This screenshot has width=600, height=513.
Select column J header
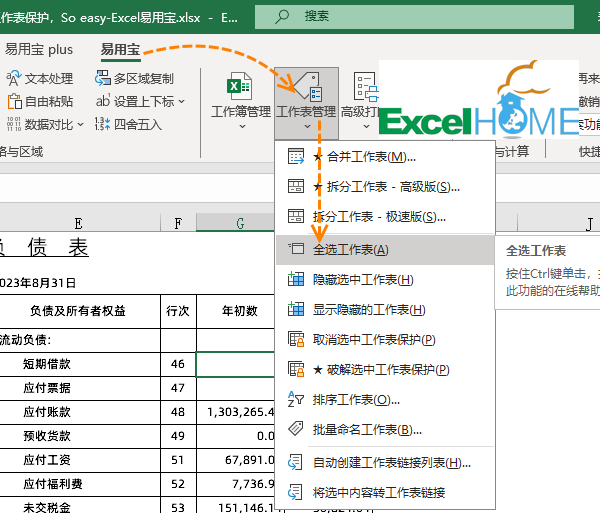[559, 223]
